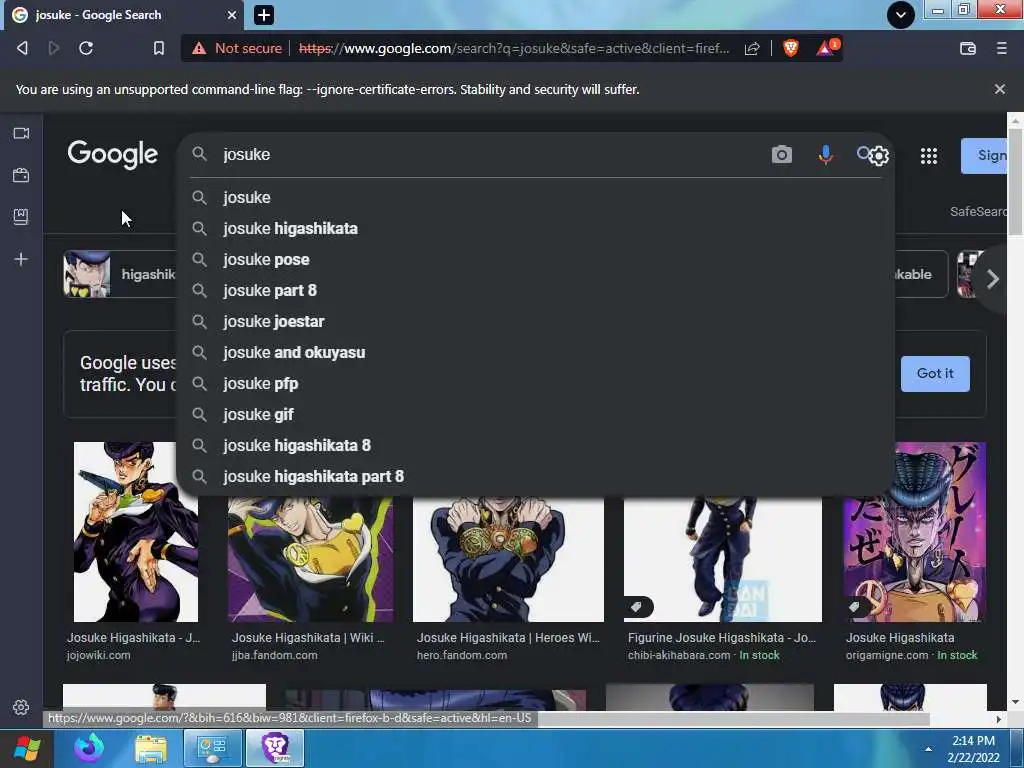Choose the "josuke joestar" suggestion
The height and width of the screenshot is (768, 1024).
[x=536, y=321]
